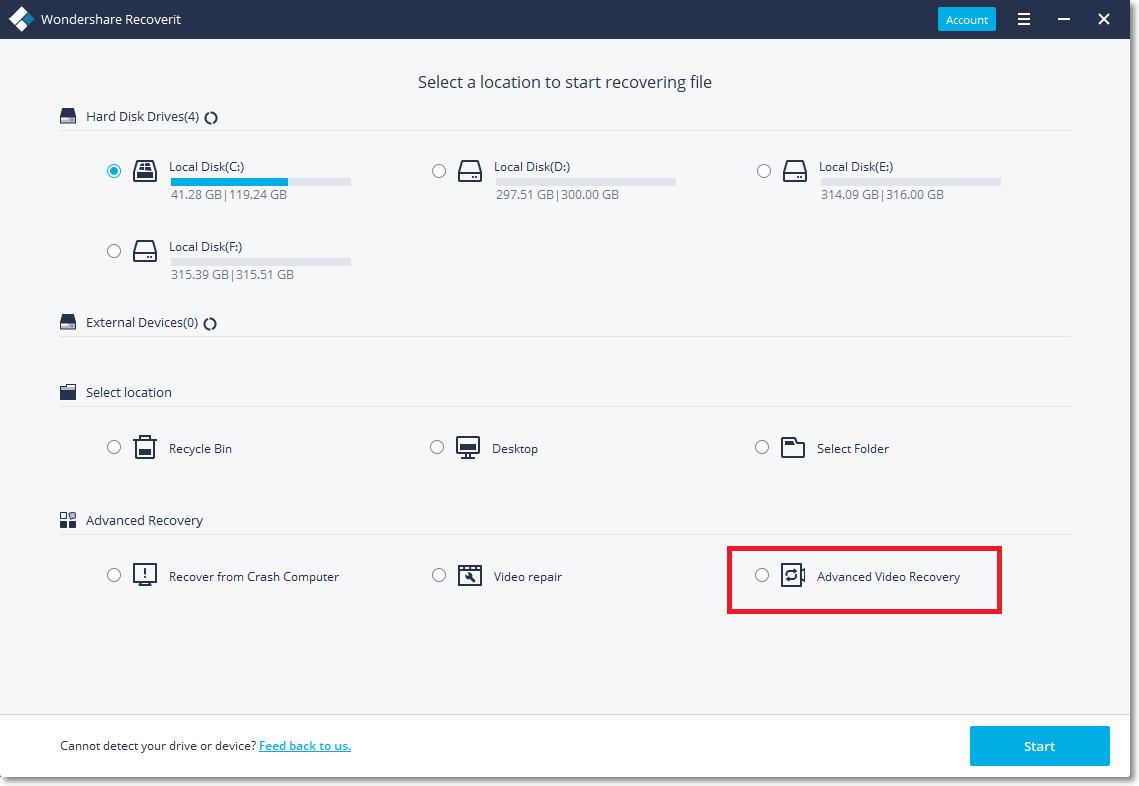The width and height of the screenshot is (1139, 786).
Task: Click the Local Disk(C:) drive icon
Action: 145,171
